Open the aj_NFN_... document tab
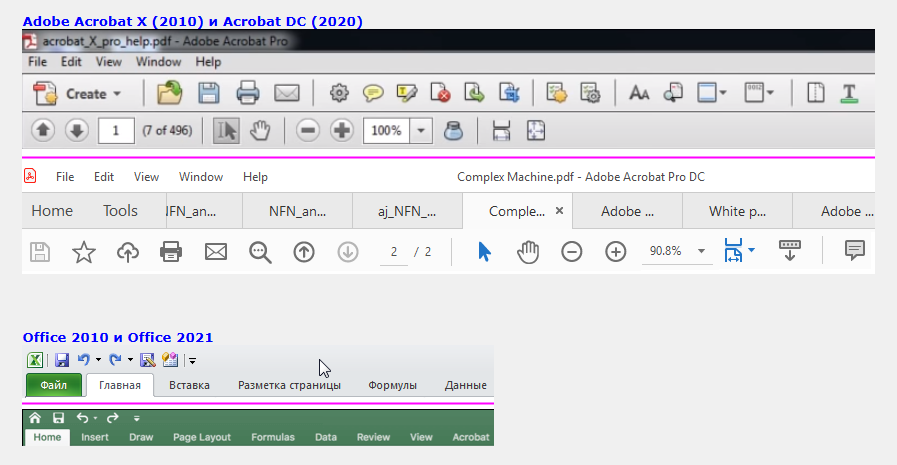 pos(407,211)
